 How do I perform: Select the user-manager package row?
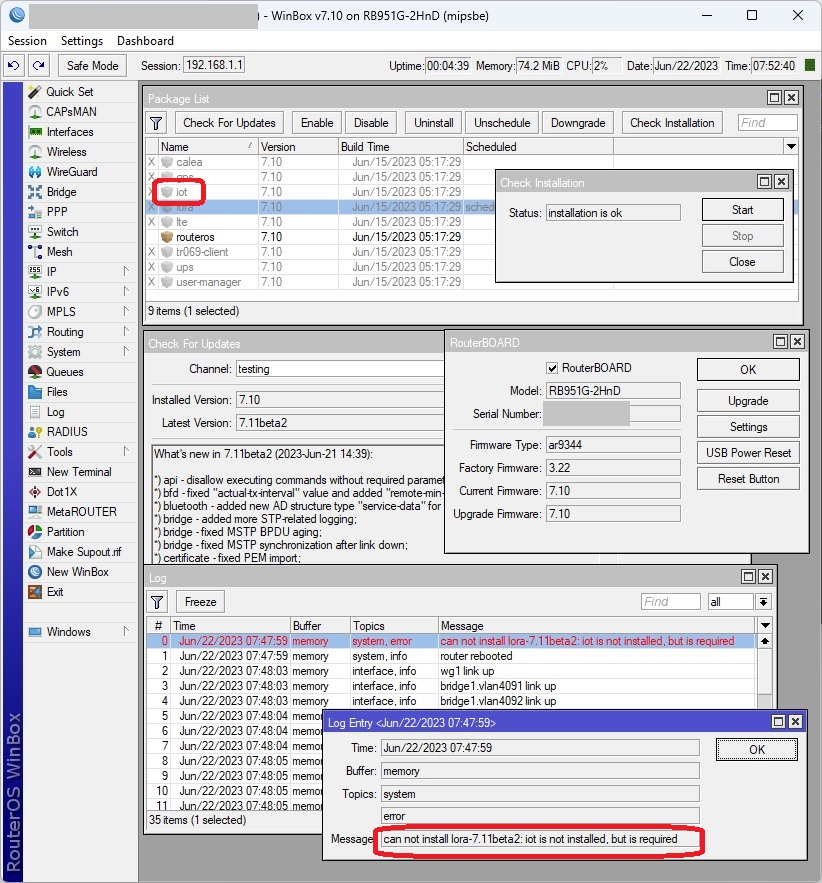pos(321,282)
